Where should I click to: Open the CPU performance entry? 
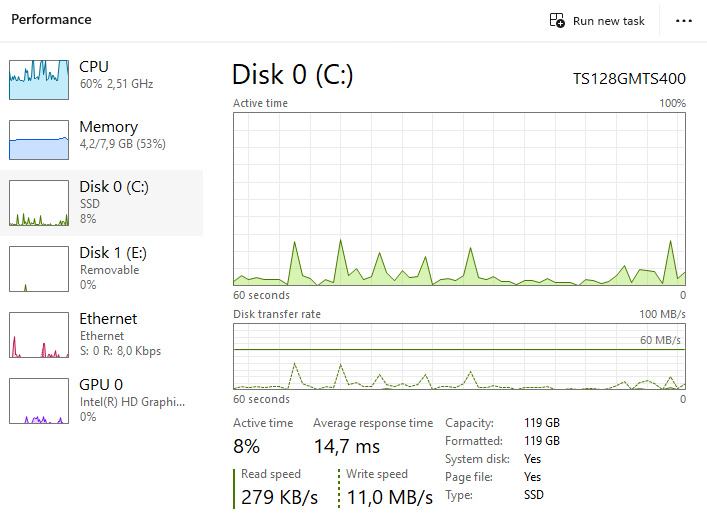pos(115,75)
